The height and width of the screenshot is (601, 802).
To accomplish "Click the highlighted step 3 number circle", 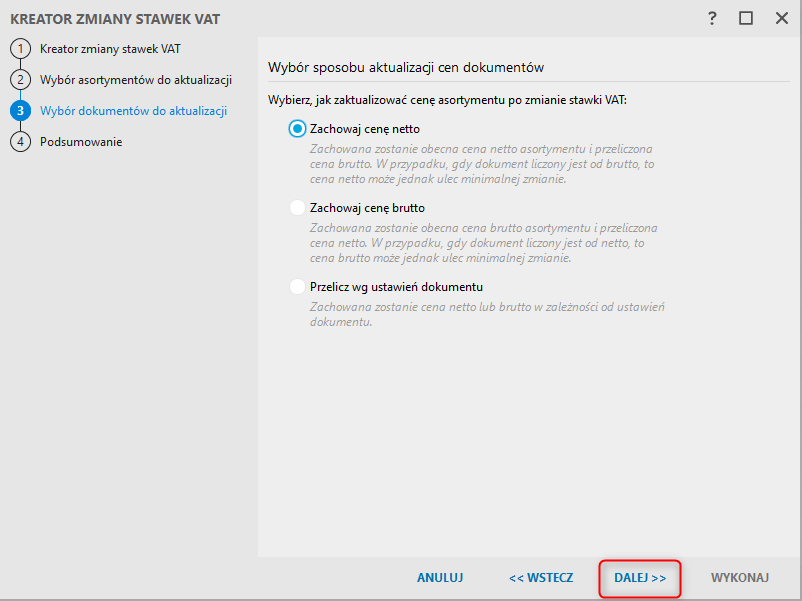I will pos(20,110).
